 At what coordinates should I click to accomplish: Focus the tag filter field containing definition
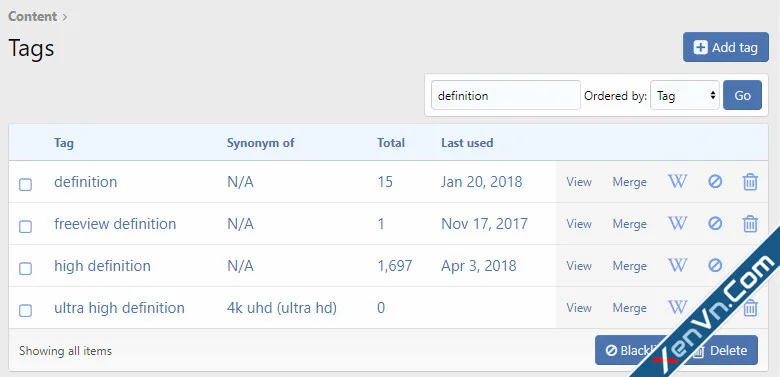pyautogui.click(x=505, y=95)
